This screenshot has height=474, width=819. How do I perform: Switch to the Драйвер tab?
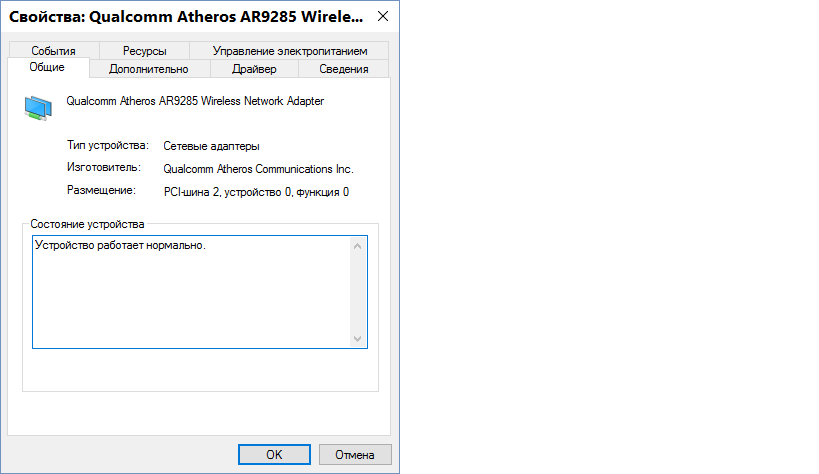[x=254, y=69]
